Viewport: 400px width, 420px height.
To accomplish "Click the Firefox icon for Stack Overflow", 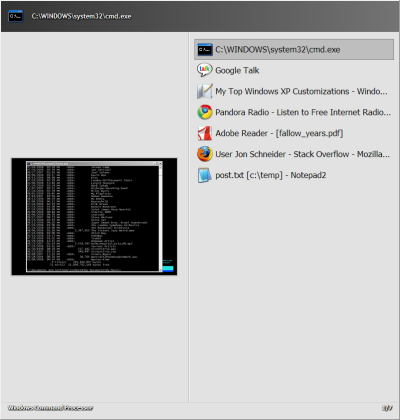I will coord(204,154).
